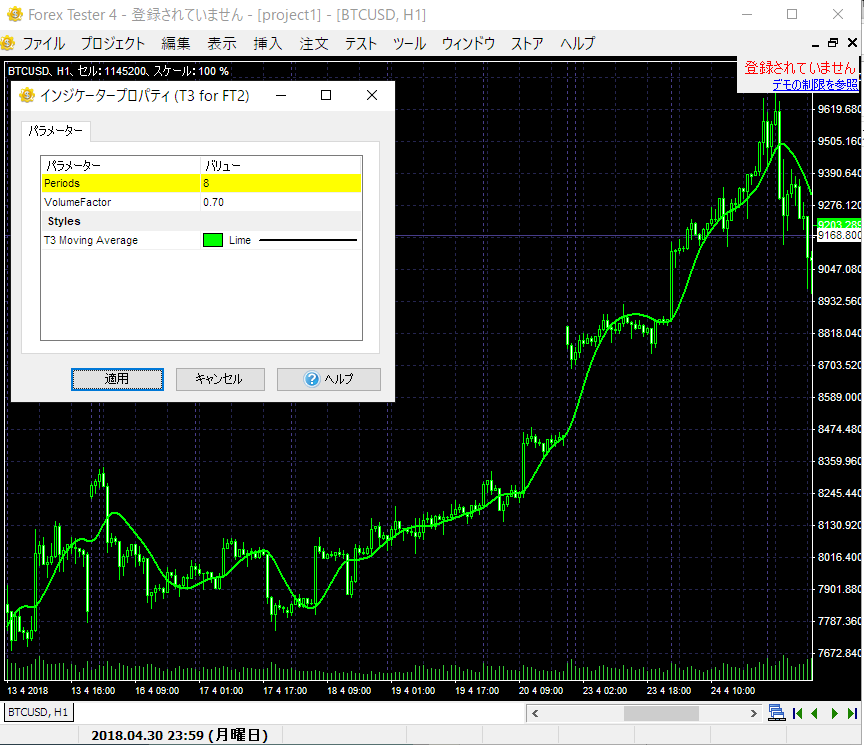Image resolution: width=864 pixels, height=745 pixels.
Task: Open the デモの制限を参照 link
Action: (815, 84)
